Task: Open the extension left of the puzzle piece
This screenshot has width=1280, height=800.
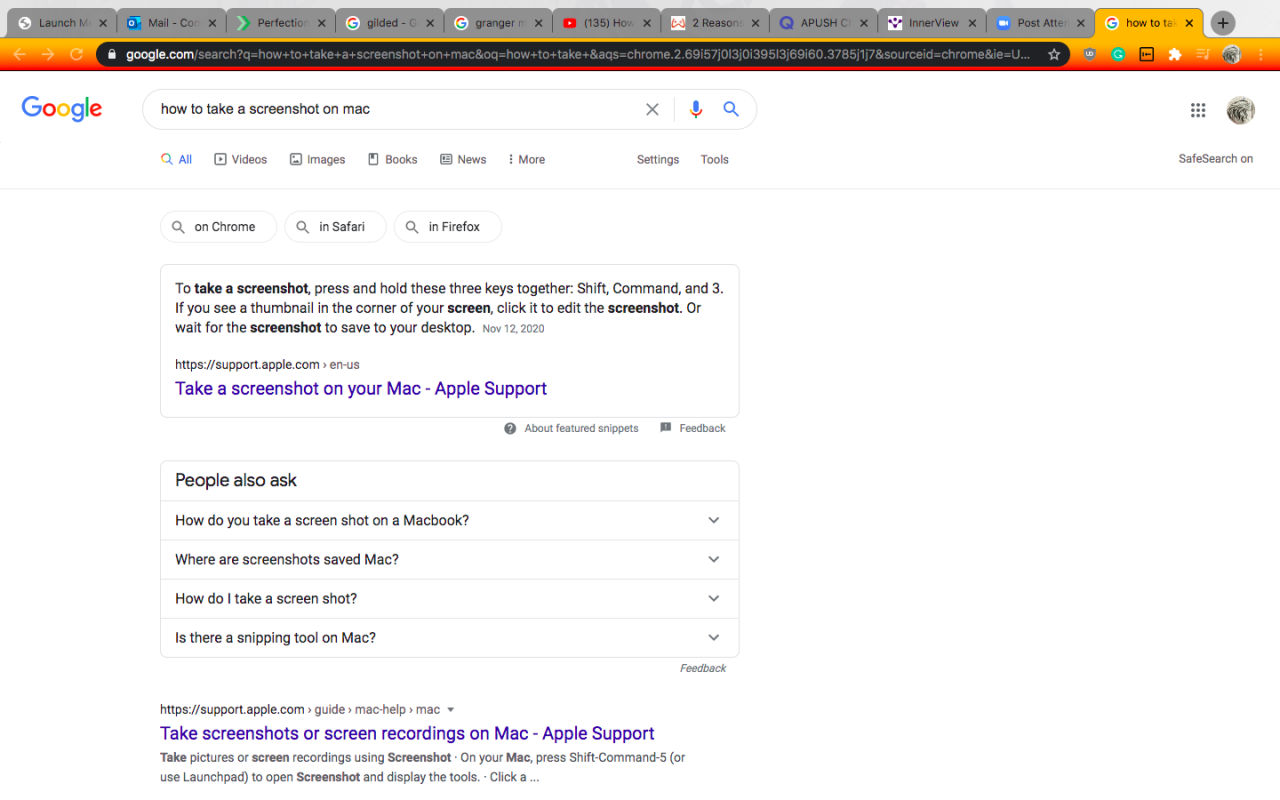Action: pos(1147,55)
